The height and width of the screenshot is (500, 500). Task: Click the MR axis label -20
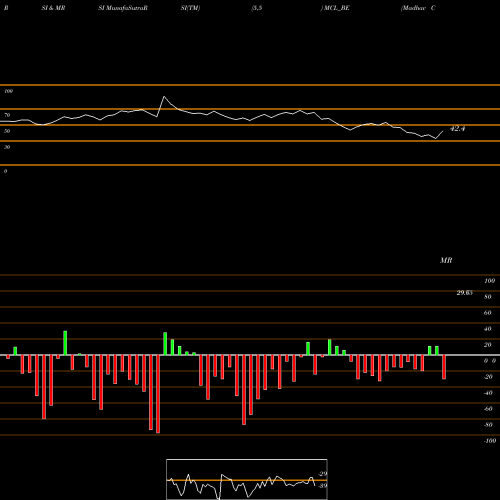coord(488,377)
